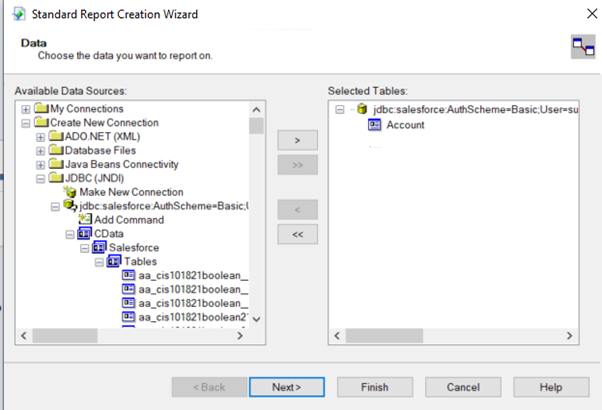Expand the Java Beans Connectivity node
The height and width of the screenshot is (410, 602).
click(x=40, y=164)
